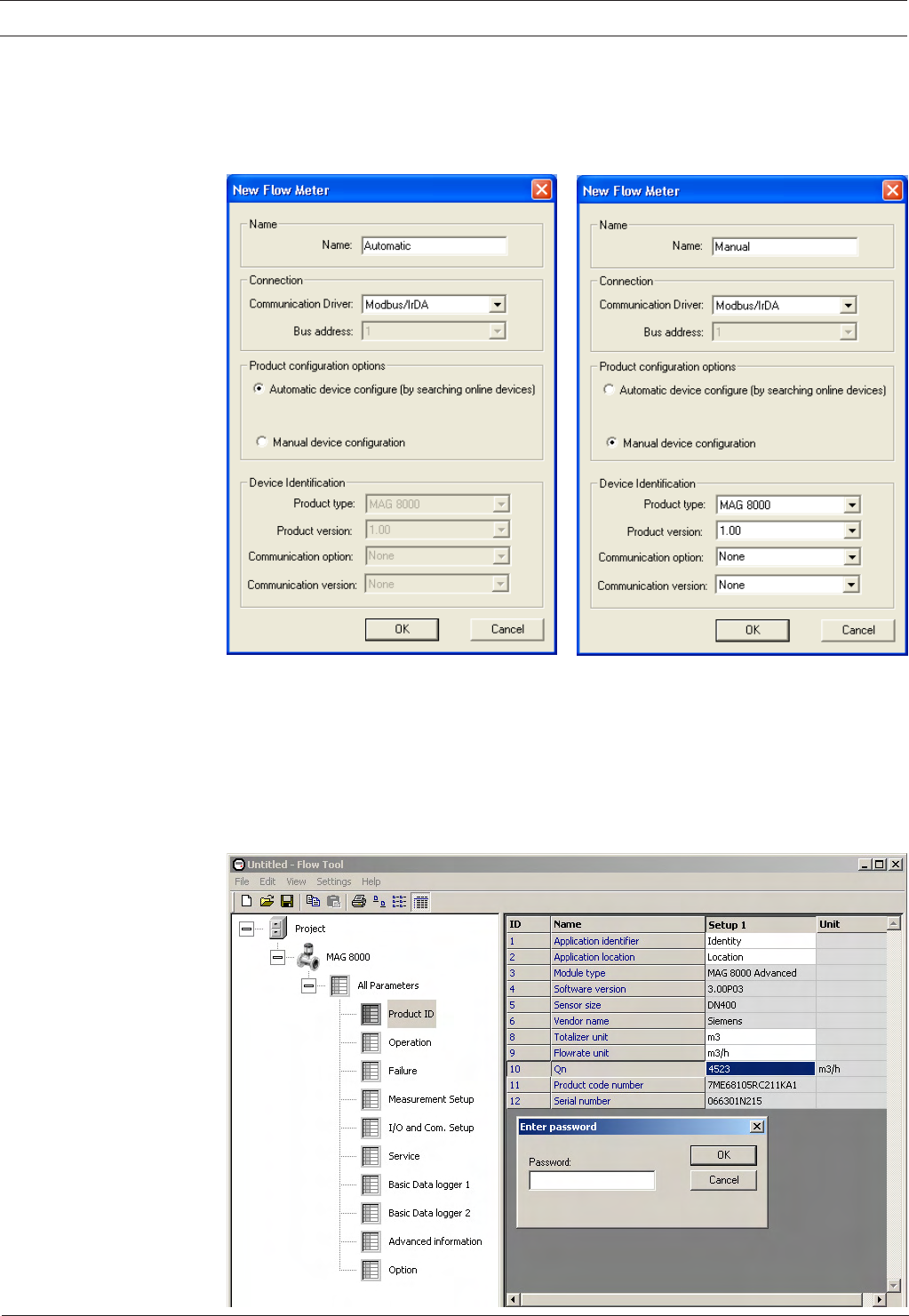This screenshot has width=909, height=1316.
Task: Click the parameter table scroll down arrow
Action: (x=894, y=1285)
